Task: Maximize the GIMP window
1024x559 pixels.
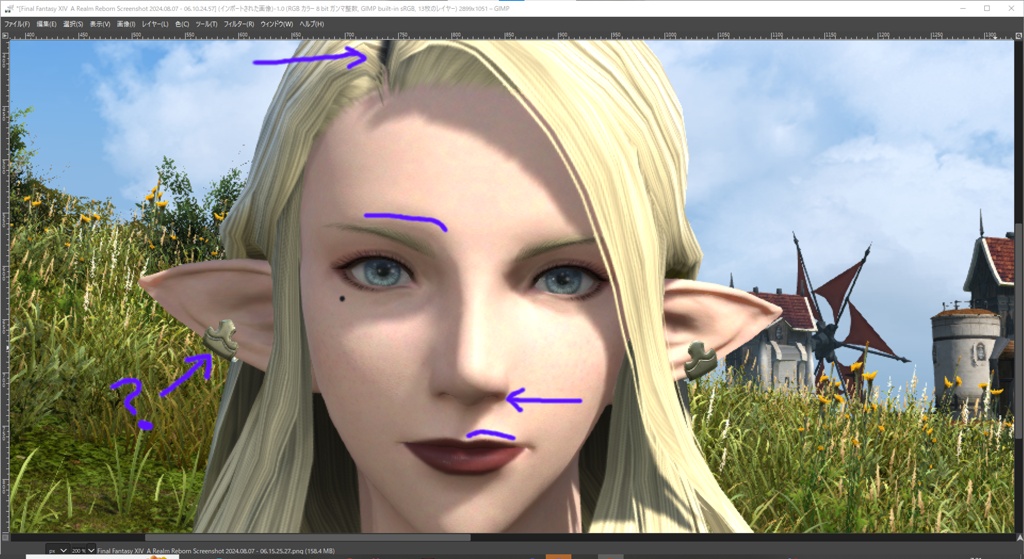Action: pyautogui.click(x=987, y=8)
